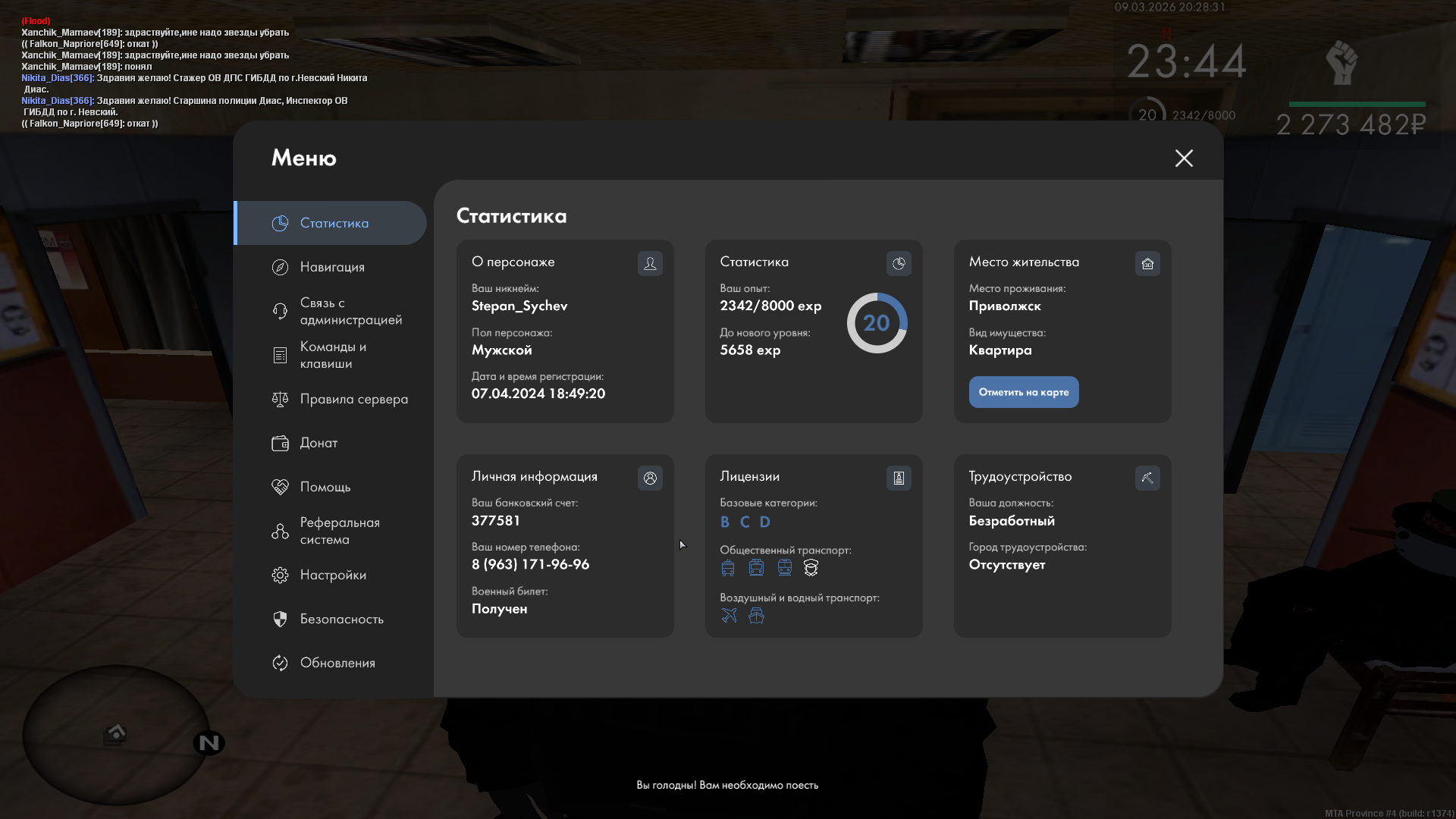Select the Безопасность menu item
Screen dimensions: 1456x819
[340, 619]
